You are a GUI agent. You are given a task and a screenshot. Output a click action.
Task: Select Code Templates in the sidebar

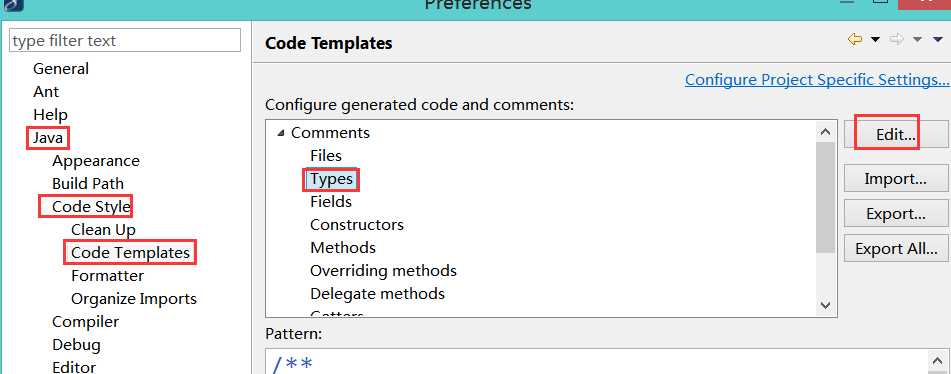(130, 253)
